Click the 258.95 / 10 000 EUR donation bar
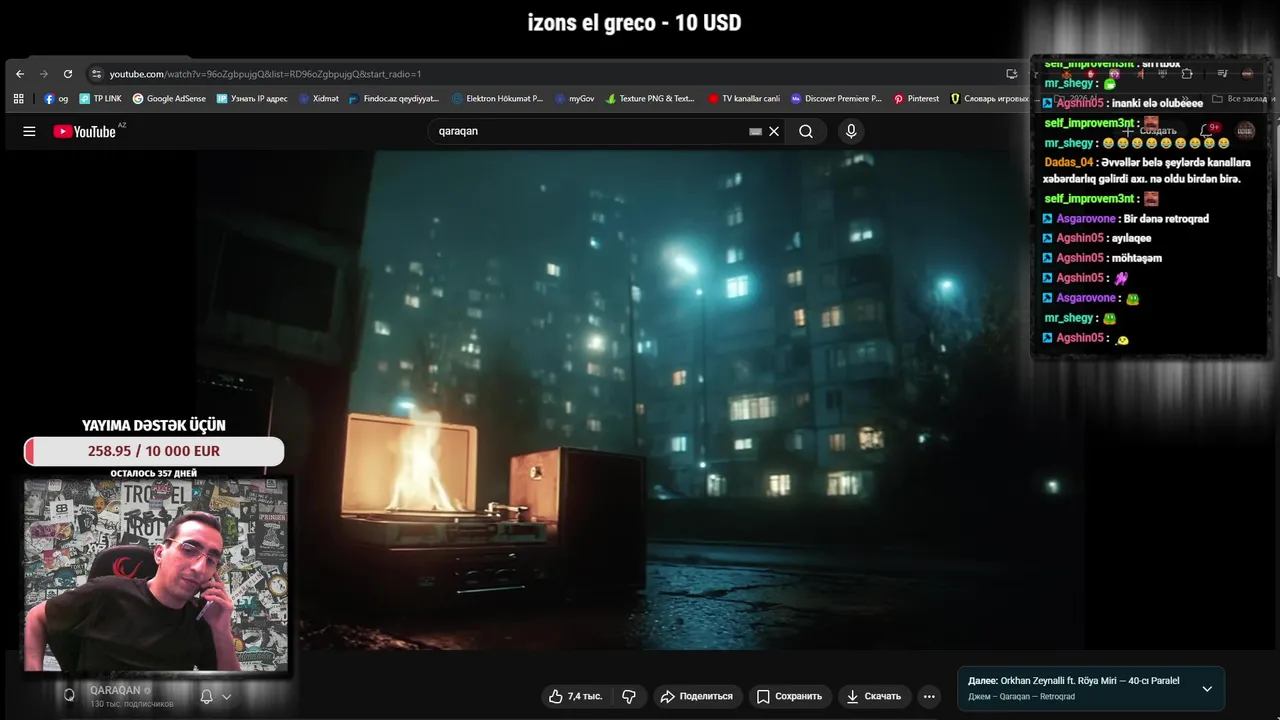 [x=154, y=451]
